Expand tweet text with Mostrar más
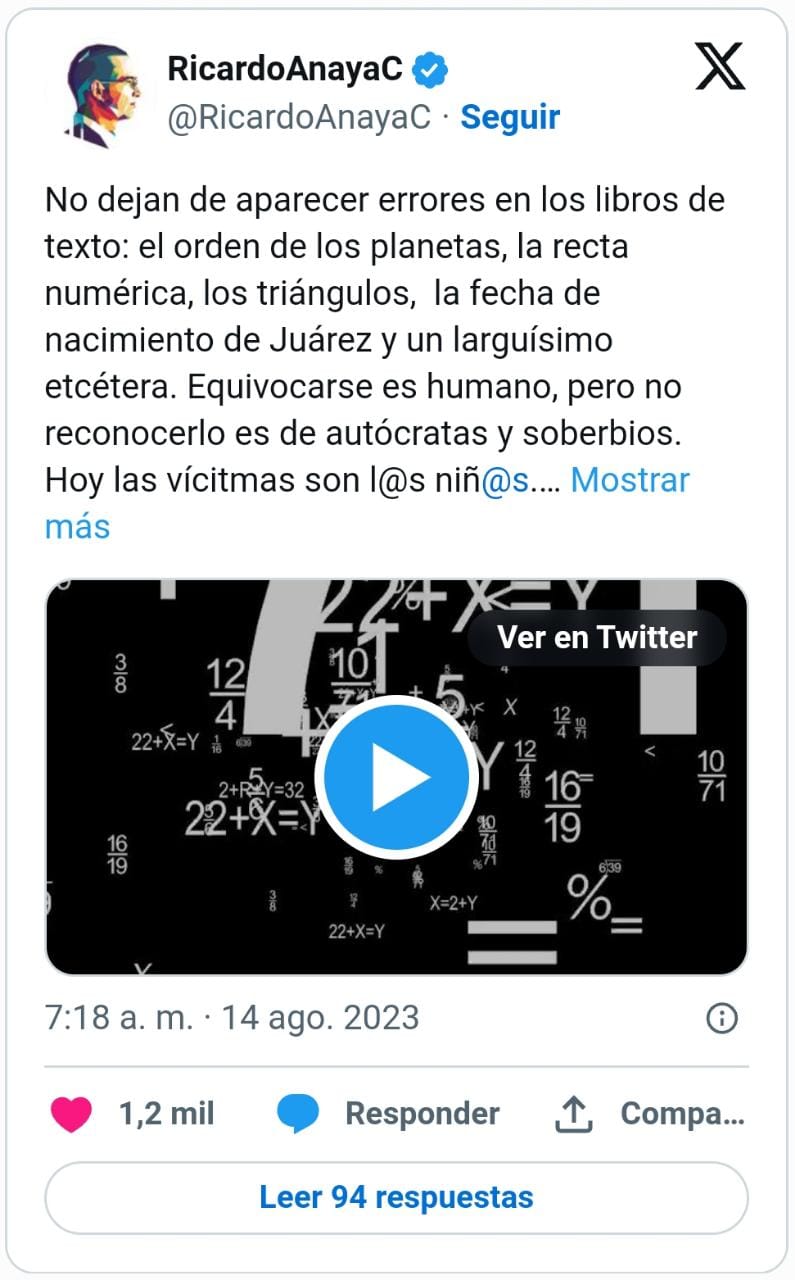Image resolution: width=795 pixels, height=1280 pixels. click(367, 503)
